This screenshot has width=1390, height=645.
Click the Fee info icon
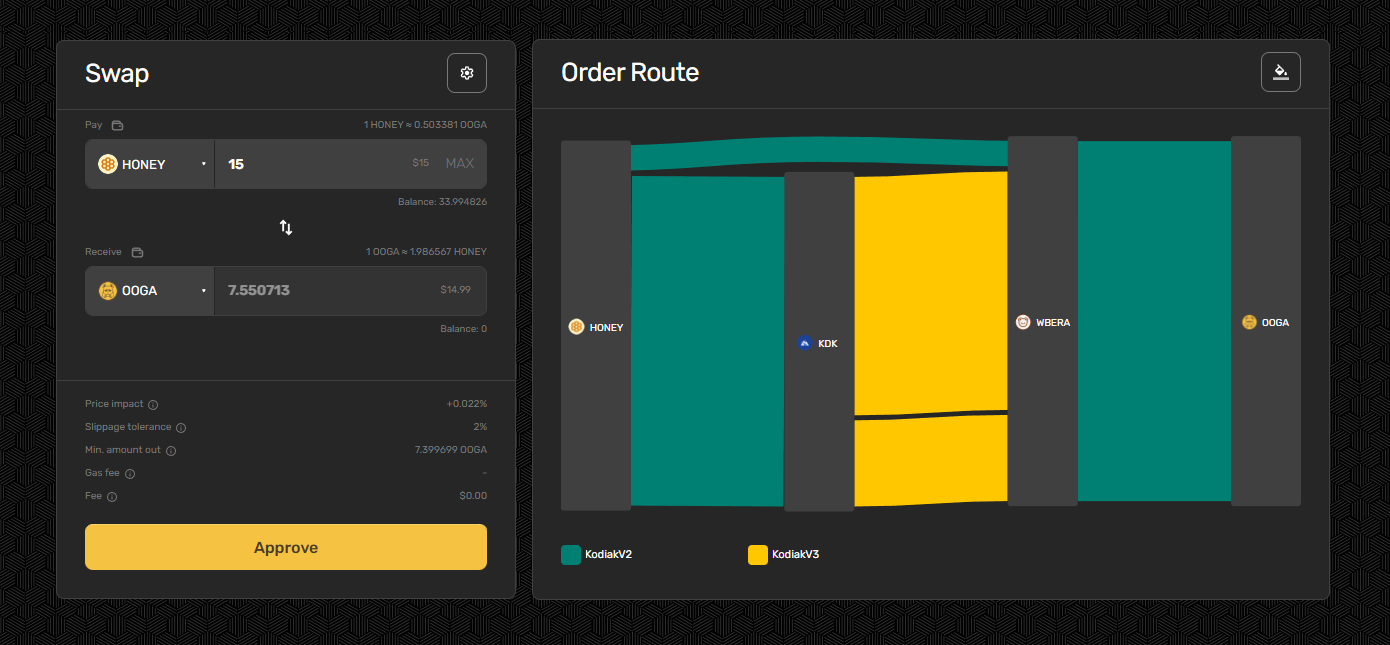(112, 497)
